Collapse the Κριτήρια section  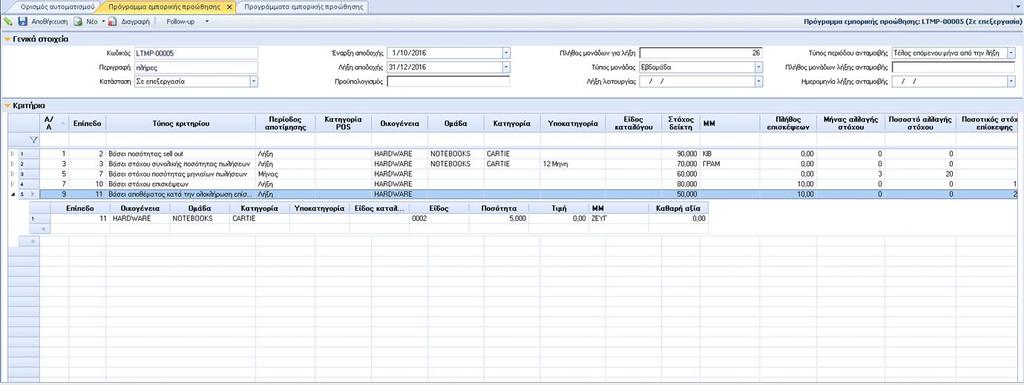[7, 106]
